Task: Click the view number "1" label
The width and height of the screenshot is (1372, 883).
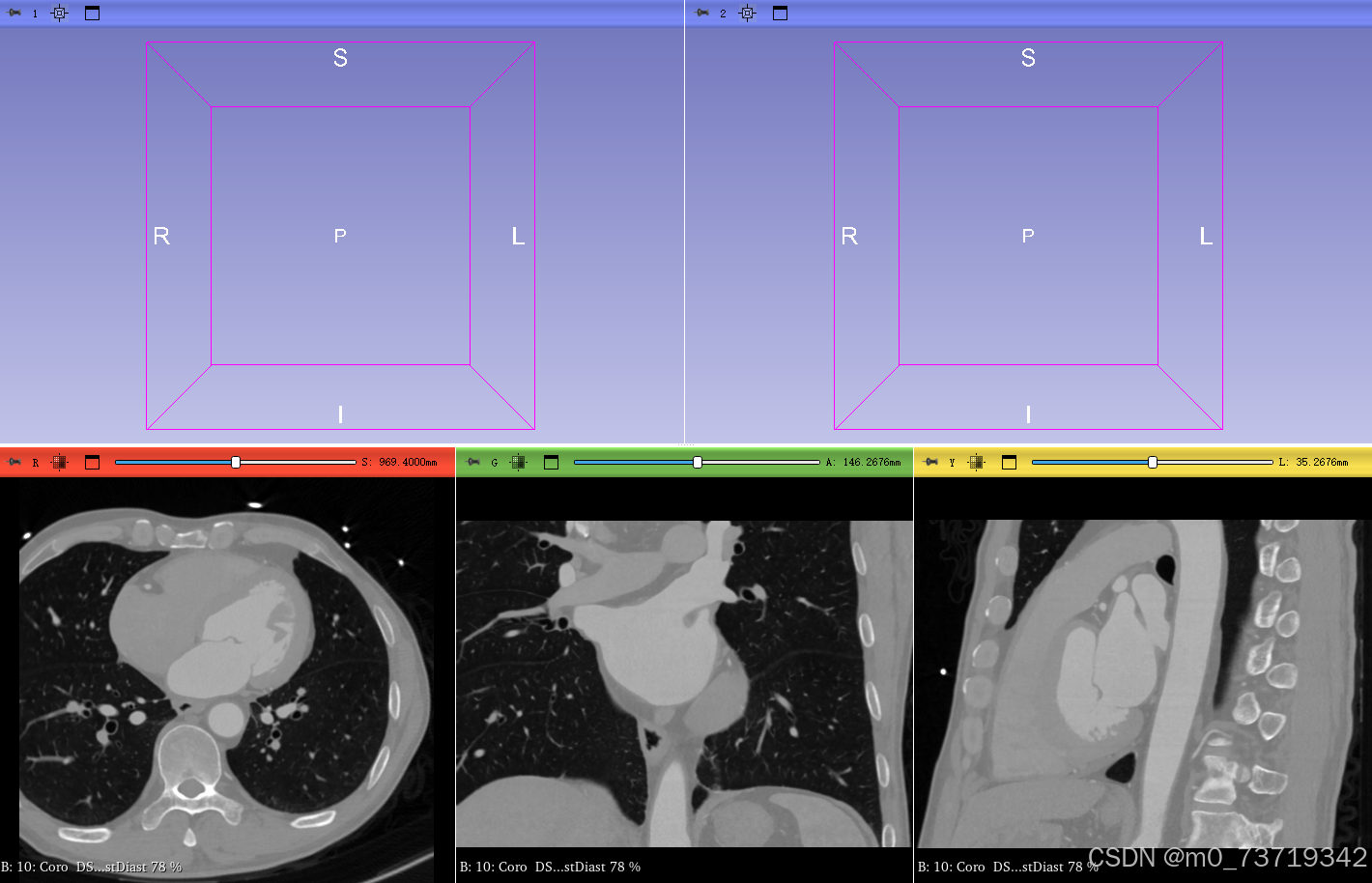Action: [35, 14]
